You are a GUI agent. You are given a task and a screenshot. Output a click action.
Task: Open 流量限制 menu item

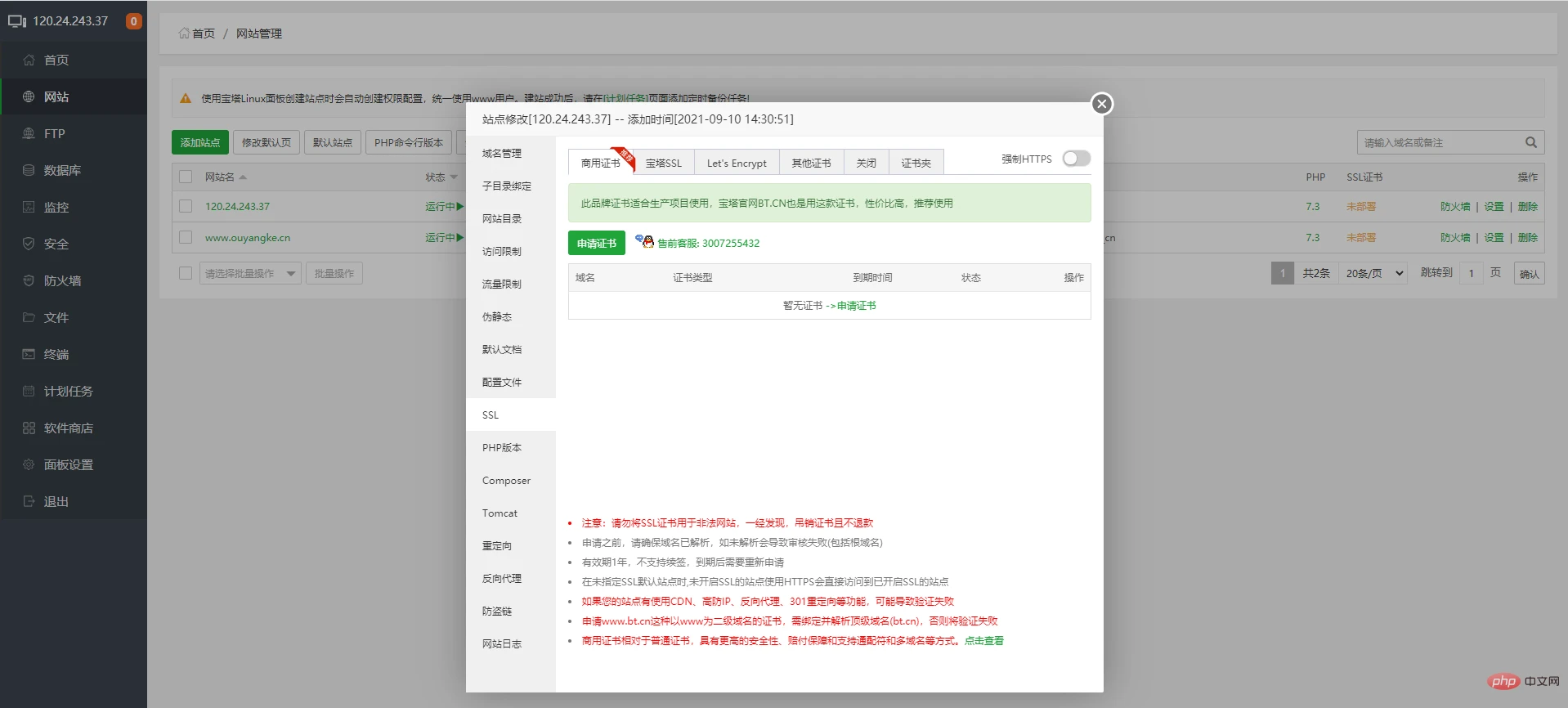point(511,284)
